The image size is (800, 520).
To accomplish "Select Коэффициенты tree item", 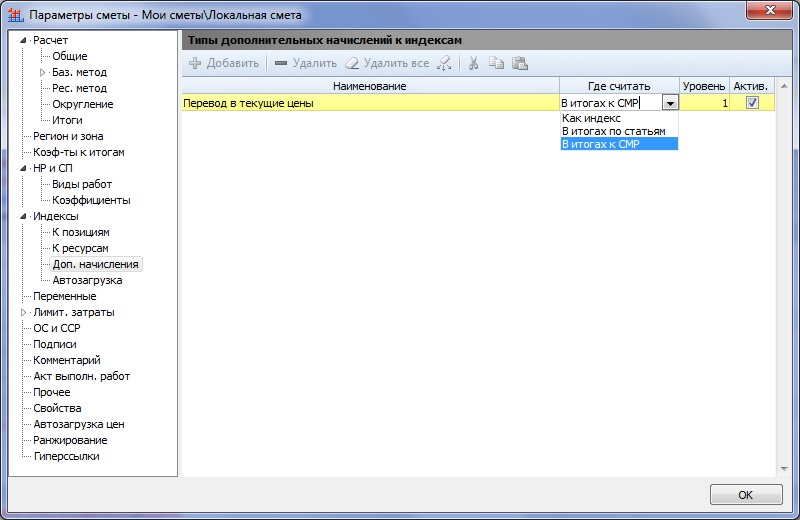I will tap(91, 200).
